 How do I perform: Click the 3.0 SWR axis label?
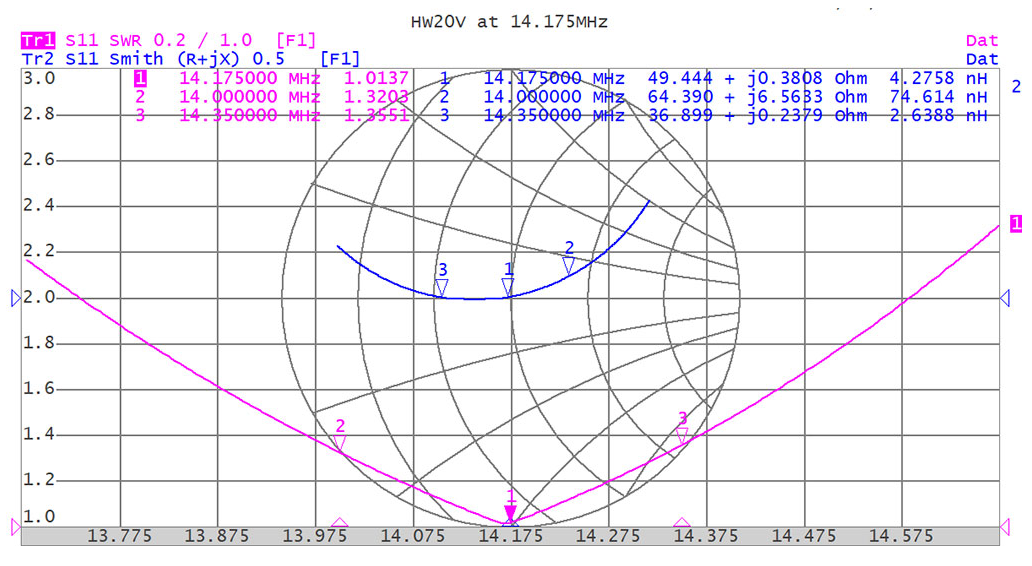tap(39, 78)
